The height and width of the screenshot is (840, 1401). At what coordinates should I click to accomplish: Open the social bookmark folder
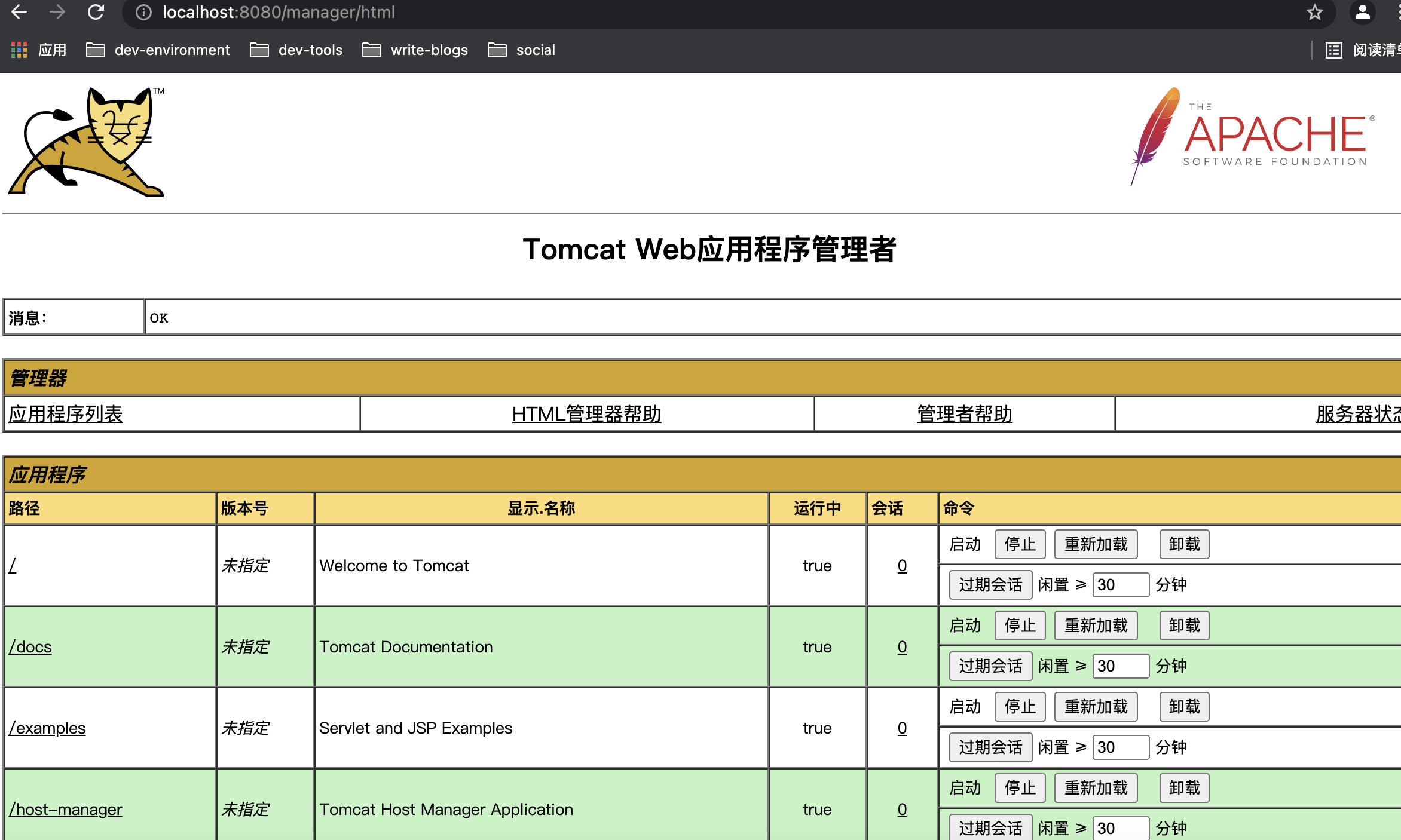521,50
